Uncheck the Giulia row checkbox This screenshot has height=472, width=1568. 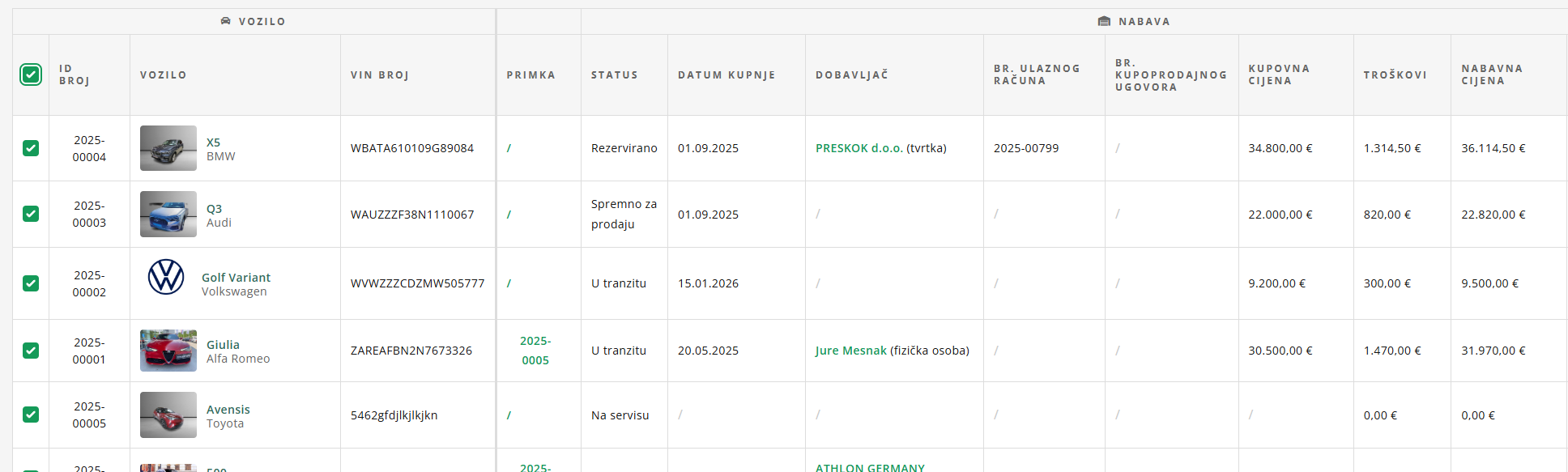[x=31, y=351]
